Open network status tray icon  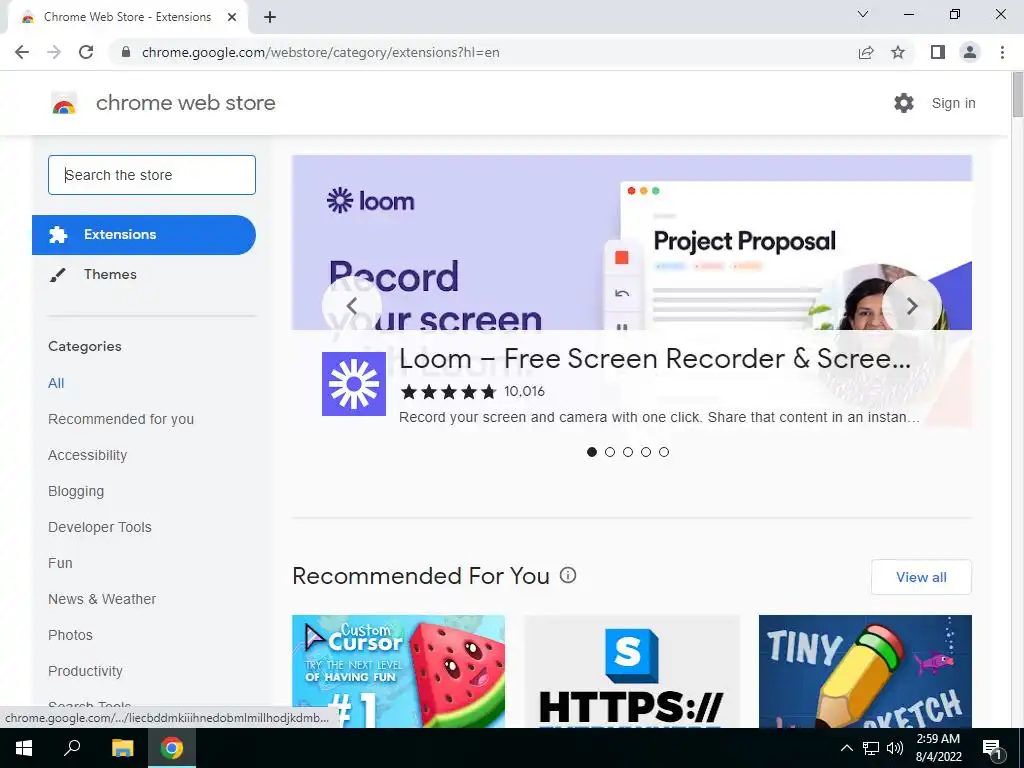tap(871, 748)
